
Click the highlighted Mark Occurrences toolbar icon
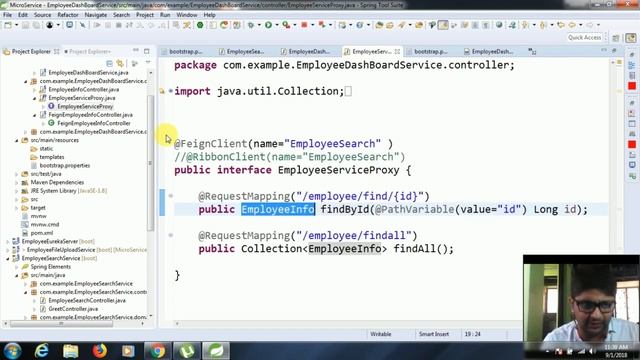tap(443, 25)
